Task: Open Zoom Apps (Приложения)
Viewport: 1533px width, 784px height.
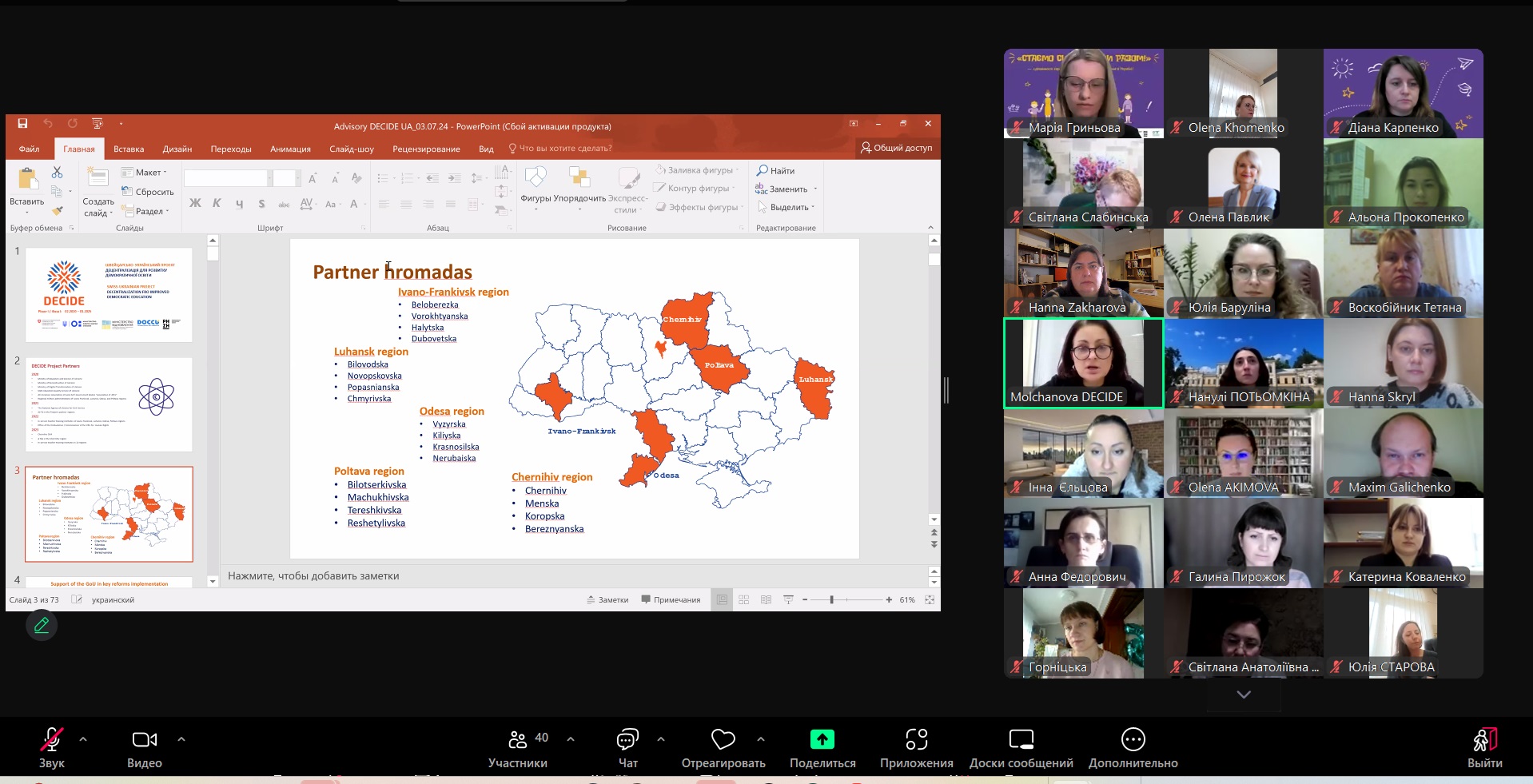Action: pyautogui.click(x=917, y=749)
